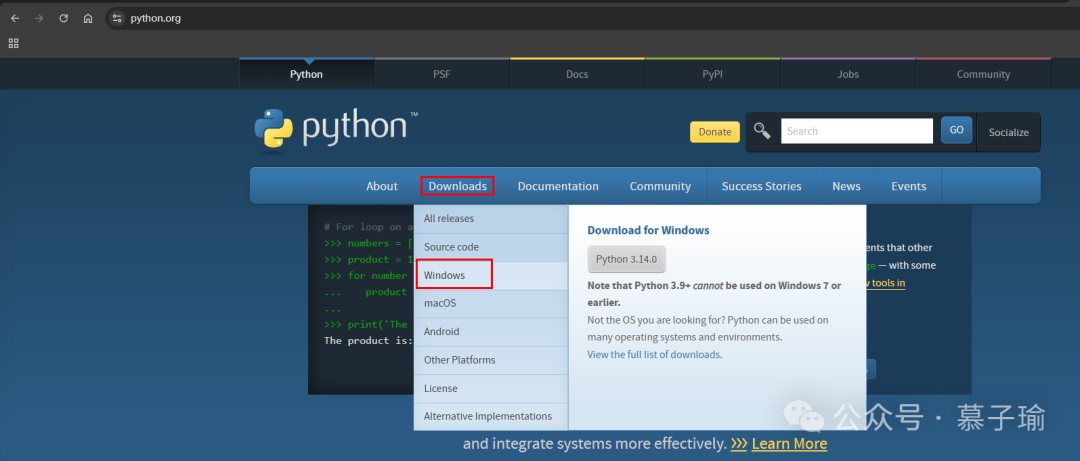This screenshot has width=1080, height=461.
Task: Focus the Search input field
Action: pos(857,131)
